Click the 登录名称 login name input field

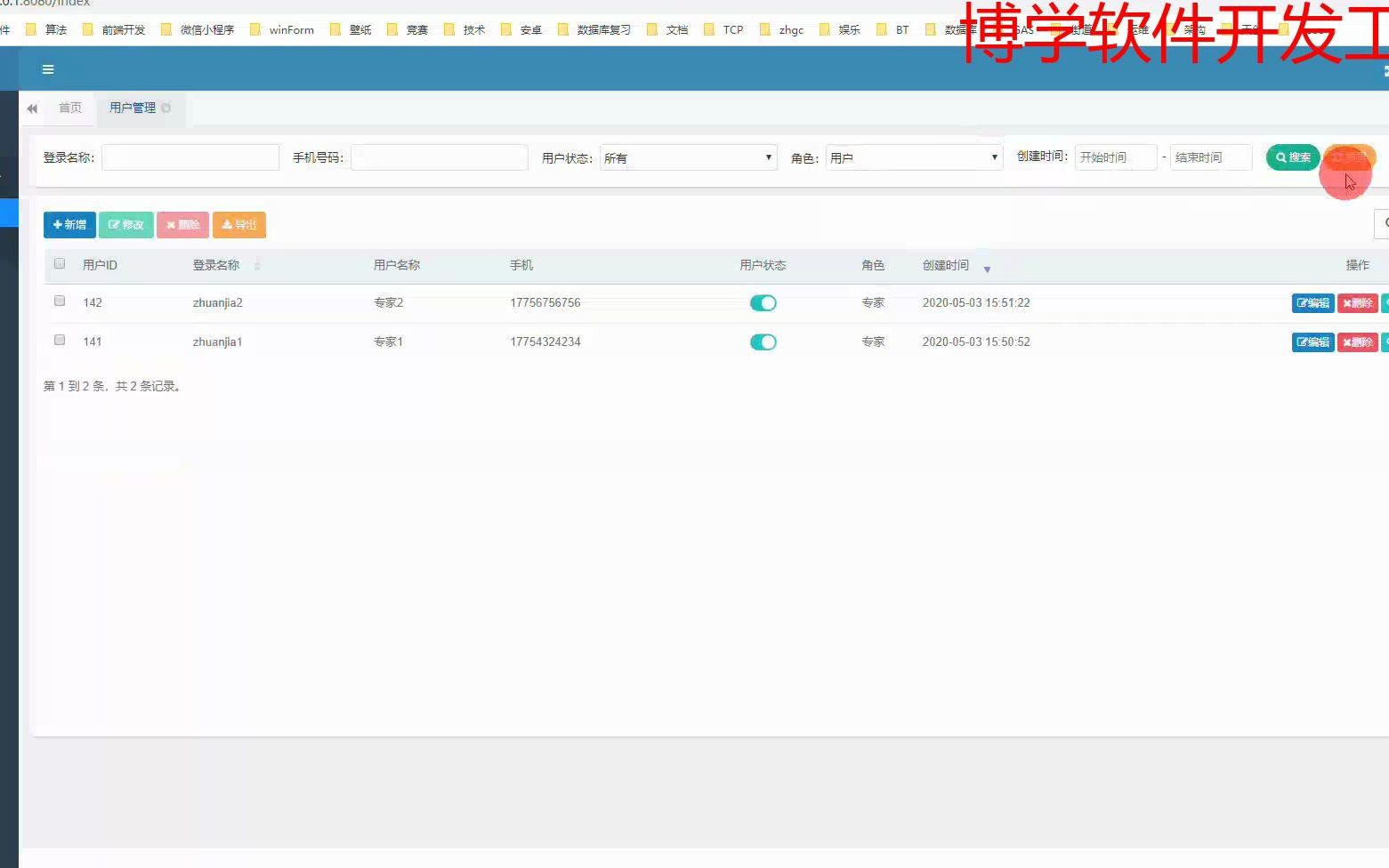[x=190, y=157]
